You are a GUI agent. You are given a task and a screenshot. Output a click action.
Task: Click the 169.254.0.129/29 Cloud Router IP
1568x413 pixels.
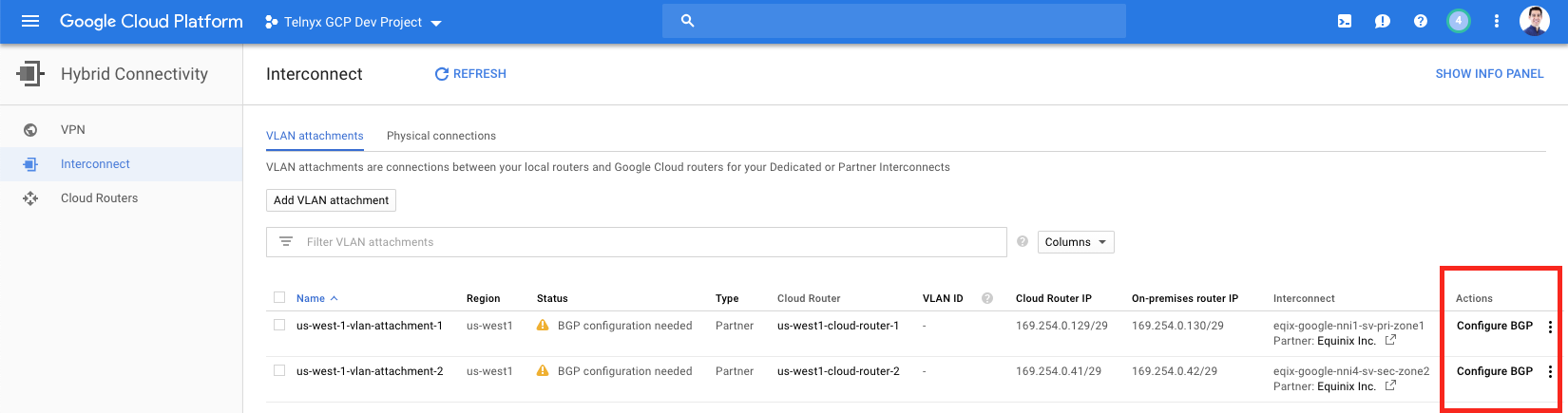pos(1061,326)
